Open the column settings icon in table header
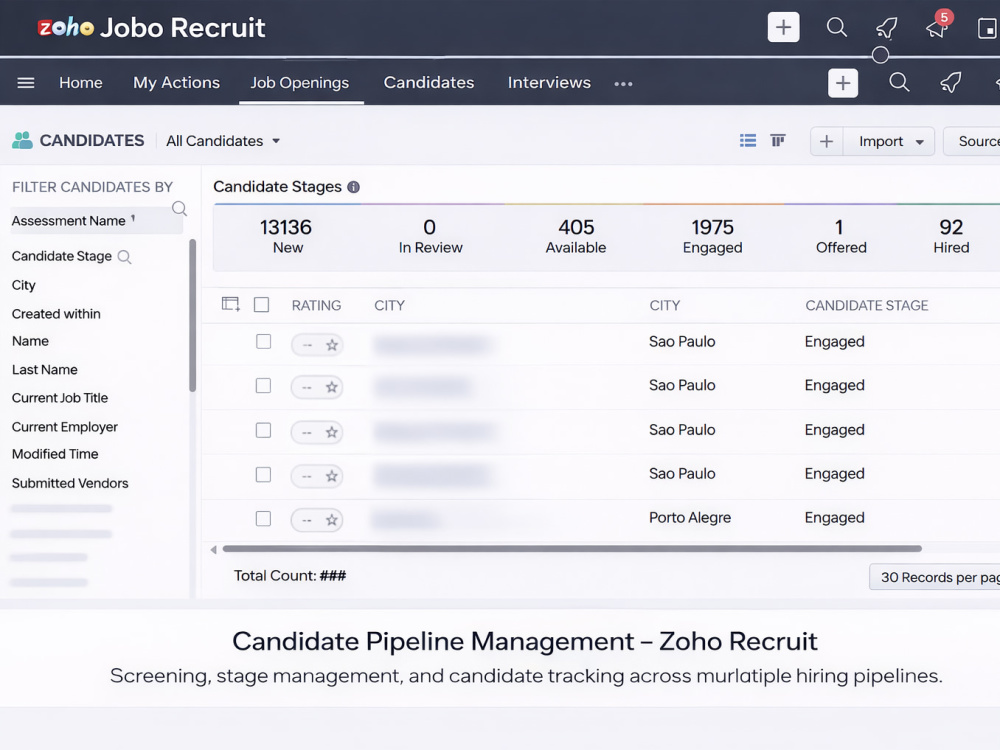 [x=230, y=304]
